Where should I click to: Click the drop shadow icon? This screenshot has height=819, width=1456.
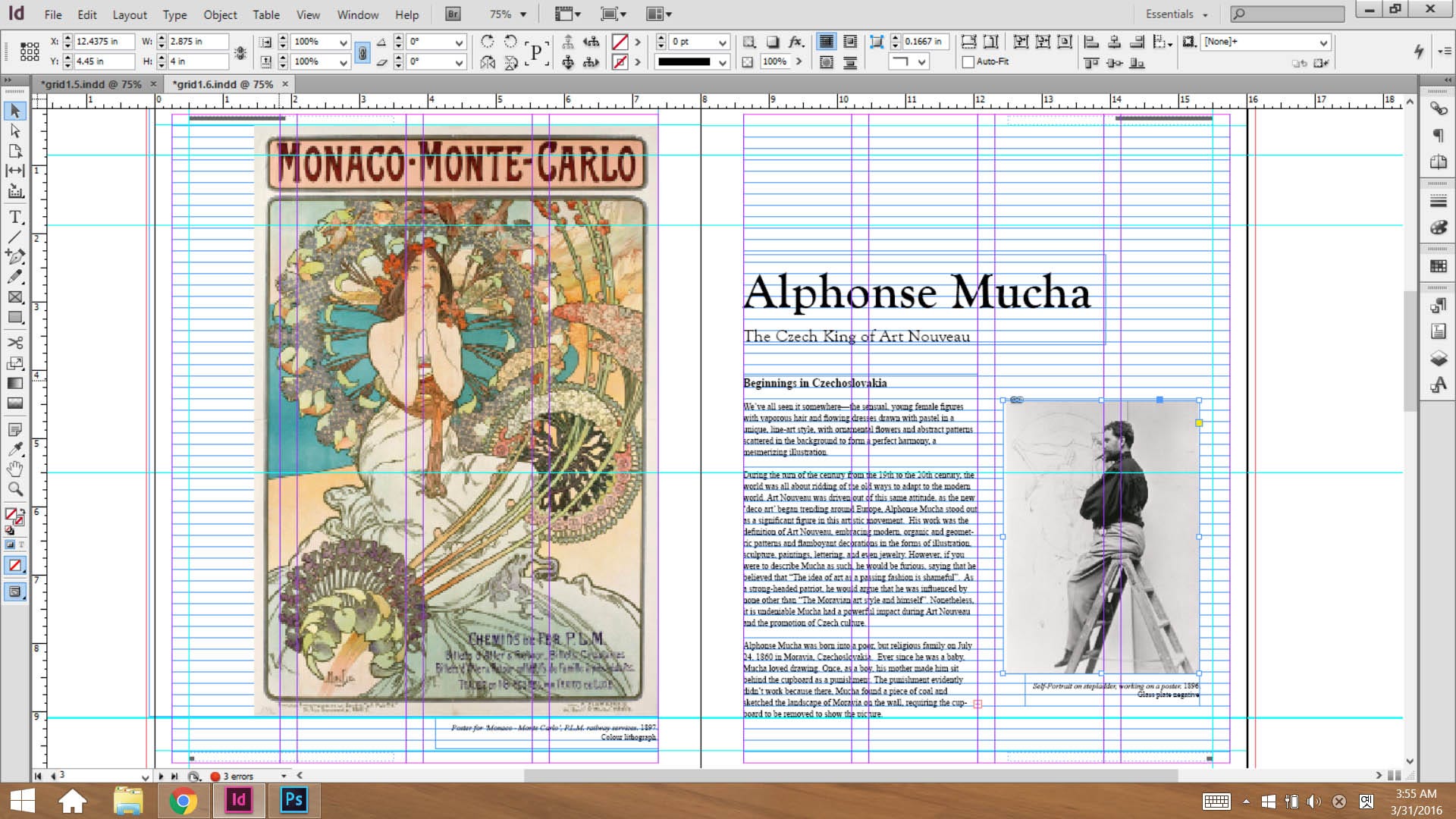[773, 42]
